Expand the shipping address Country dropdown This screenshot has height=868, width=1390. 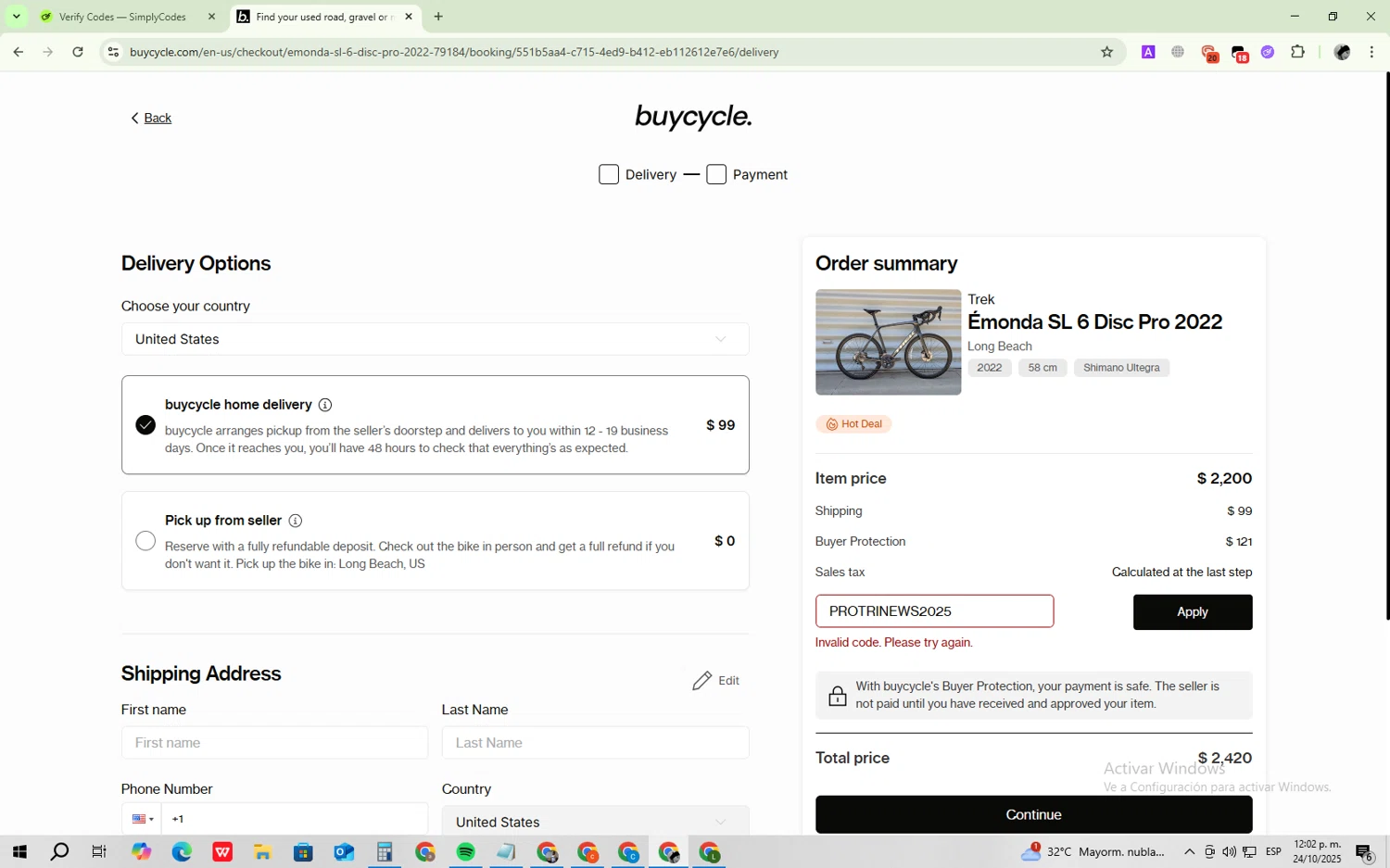(595, 822)
